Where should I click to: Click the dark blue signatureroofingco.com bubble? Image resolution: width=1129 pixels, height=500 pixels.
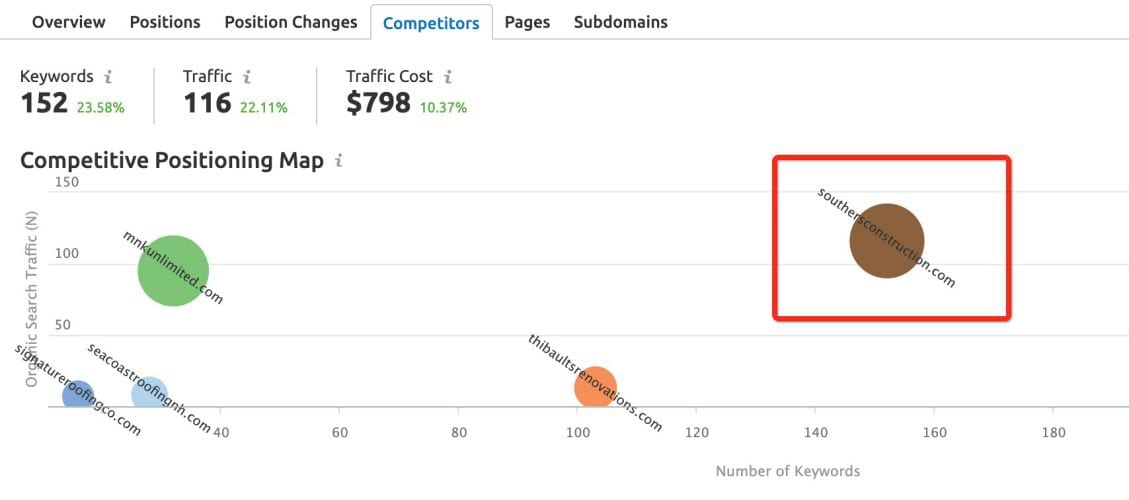[x=78, y=395]
